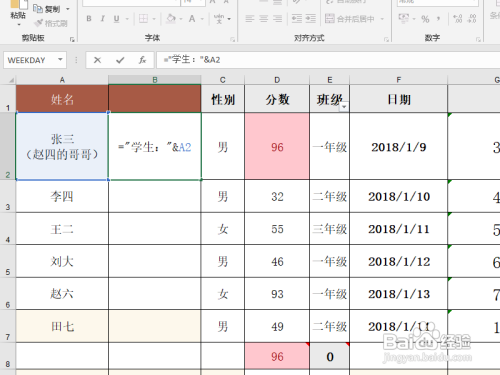Toggle Bold formatting

(89, 19)
